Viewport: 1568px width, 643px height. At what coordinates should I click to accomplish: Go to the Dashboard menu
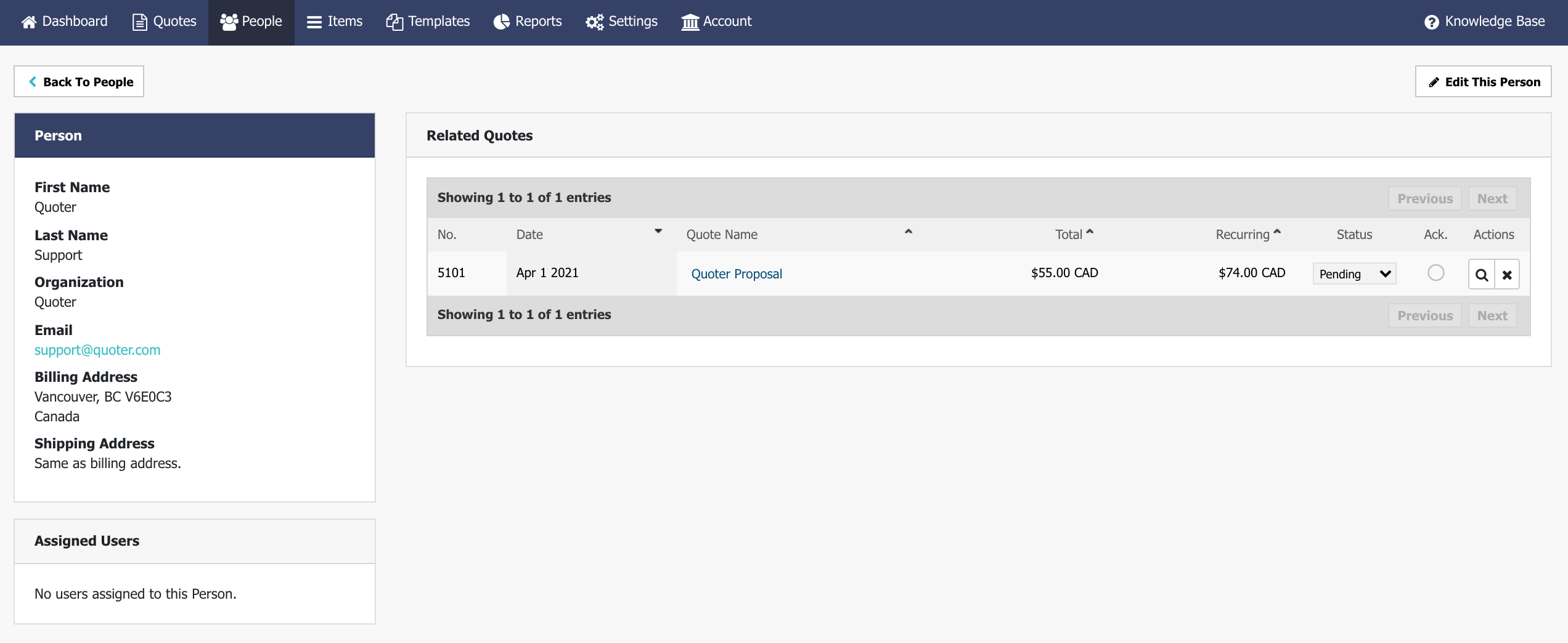pyautogui.click(x=64, y=22)
